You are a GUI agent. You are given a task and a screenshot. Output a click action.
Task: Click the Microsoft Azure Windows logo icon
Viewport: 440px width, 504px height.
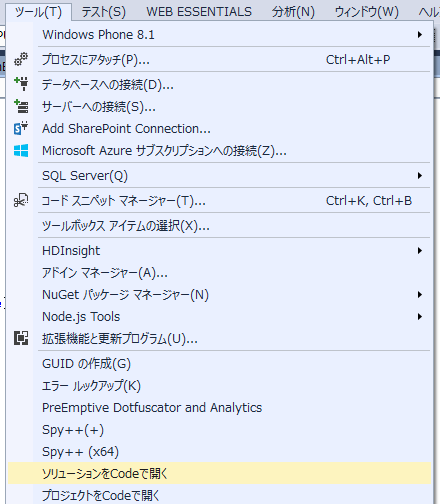(x=21, y=151)
